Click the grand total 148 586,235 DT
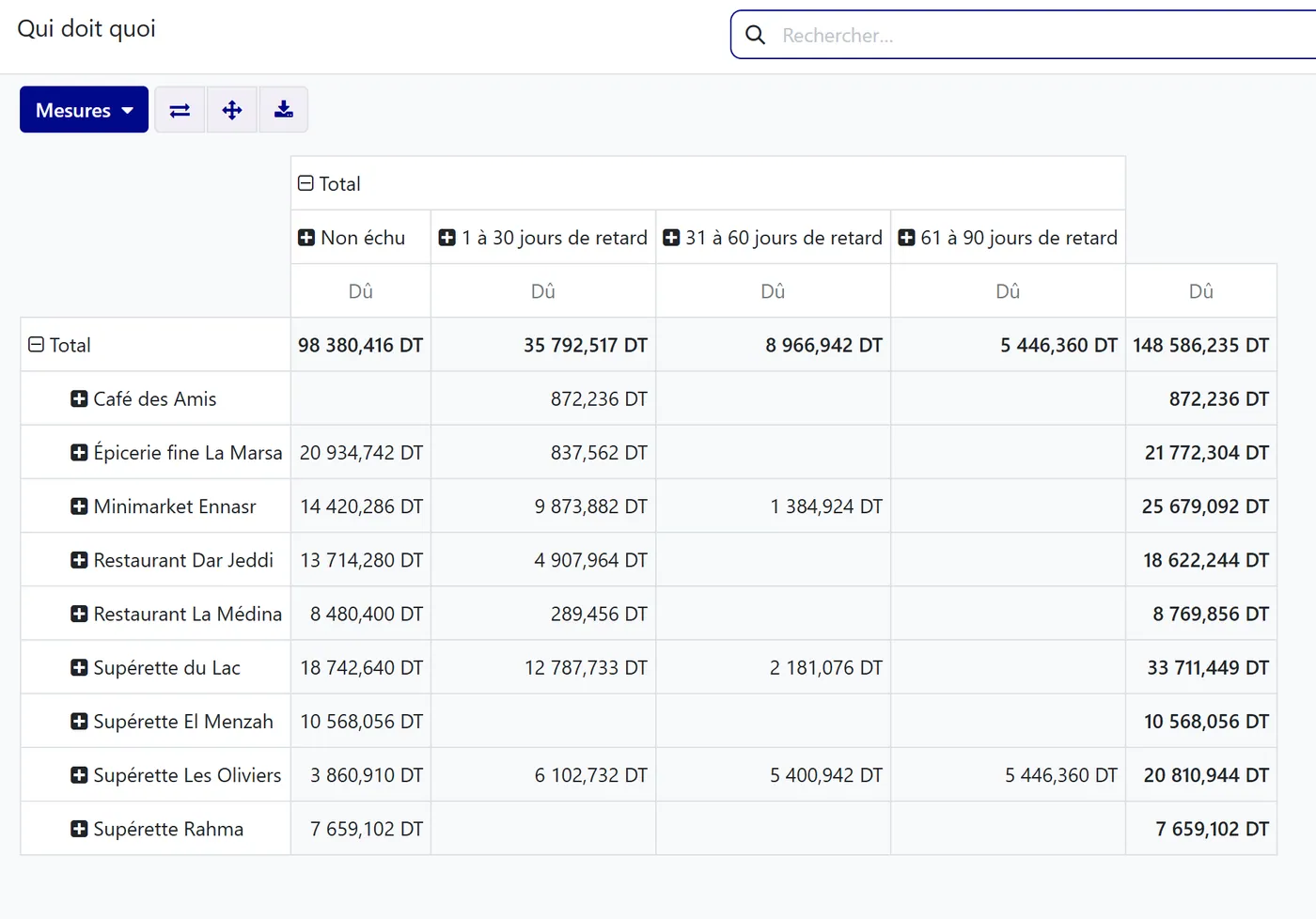The height and width of the screenshot is (919, 1316). [1201, 345]
